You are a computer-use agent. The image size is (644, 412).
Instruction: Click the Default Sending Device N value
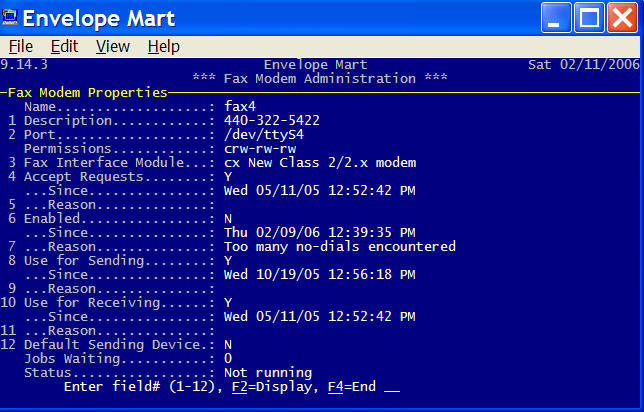(x=228, y=345)
